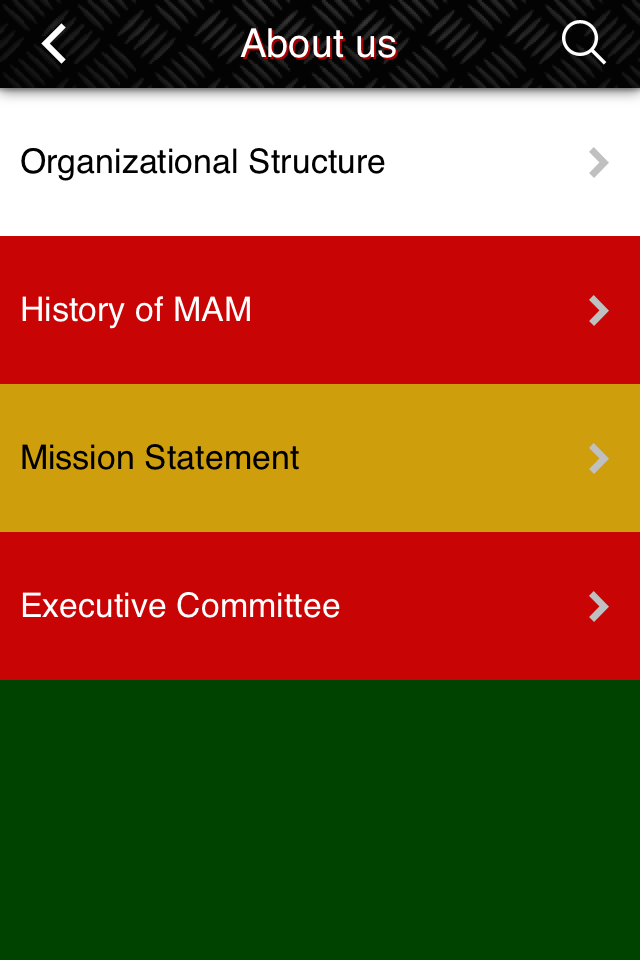Open the Mission Statement text entry
The width and height of the screenshot is (640, 960).
pos(160,458)
